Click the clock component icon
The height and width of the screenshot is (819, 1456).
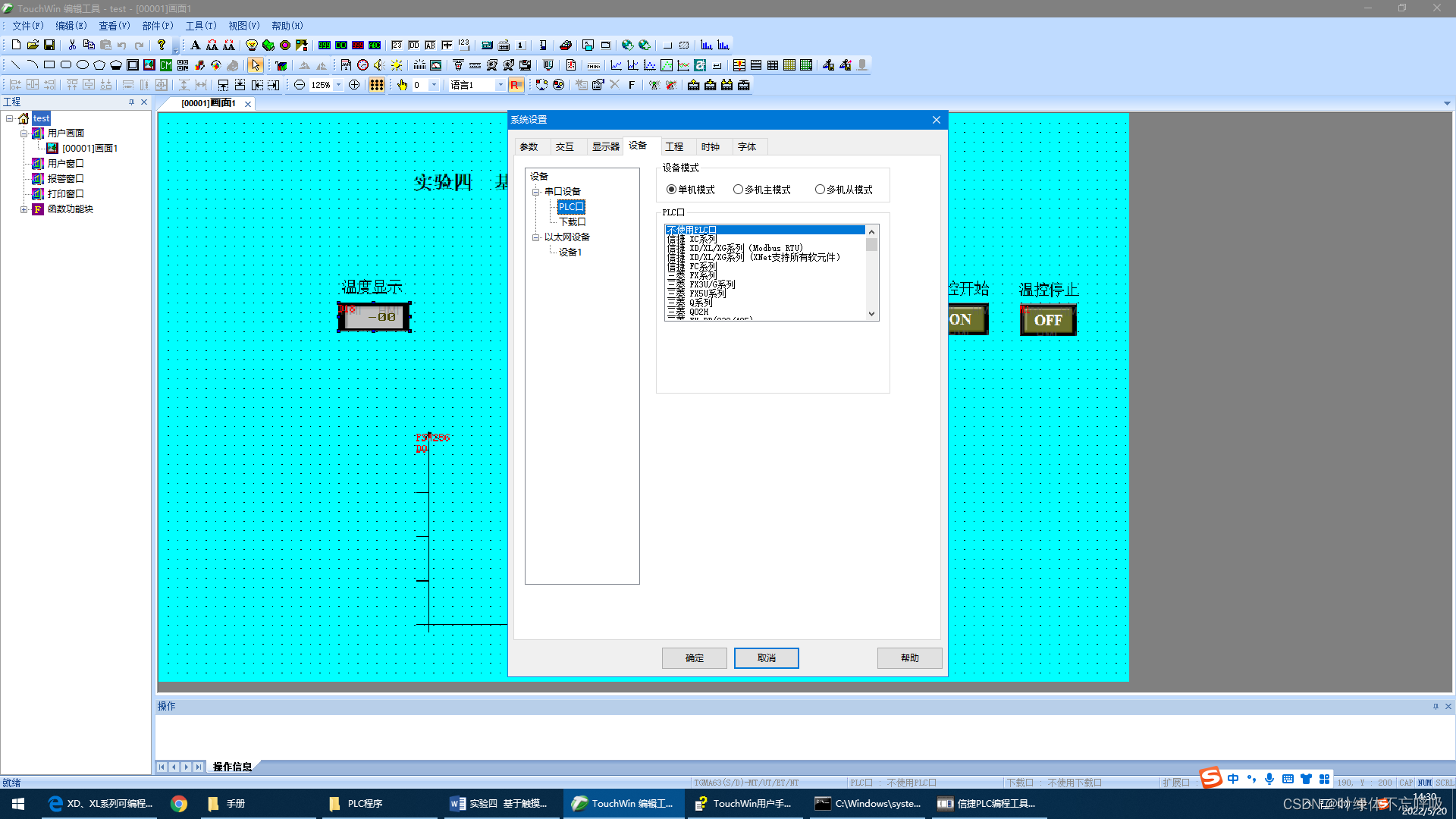pos(362,65)
